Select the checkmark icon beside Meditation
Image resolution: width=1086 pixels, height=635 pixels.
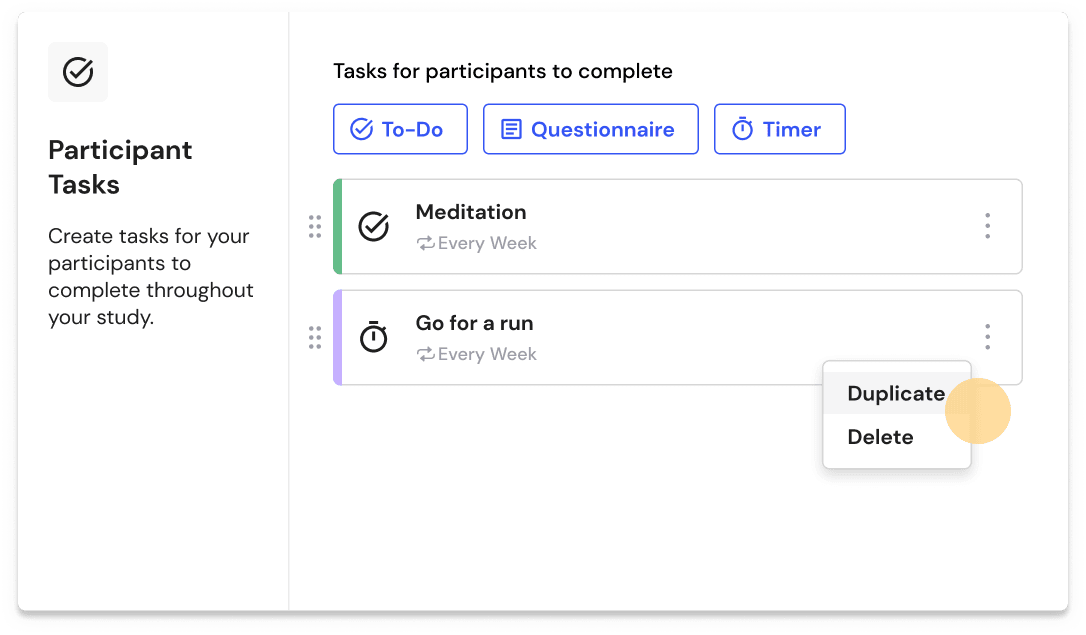pos(373,227)
